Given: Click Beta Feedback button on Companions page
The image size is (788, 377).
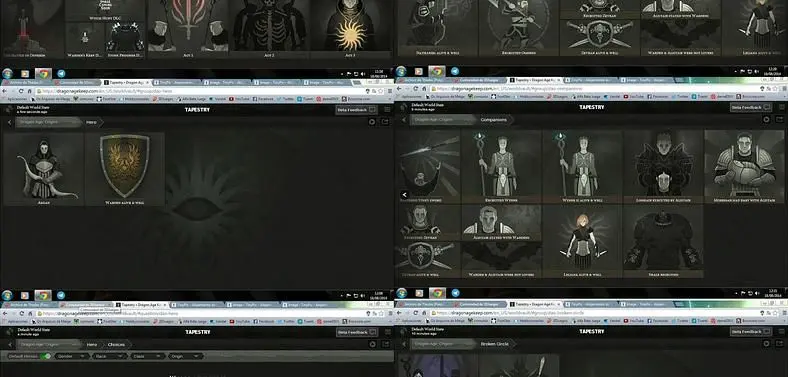Looking at the screenshot, I should click(751, 107).
